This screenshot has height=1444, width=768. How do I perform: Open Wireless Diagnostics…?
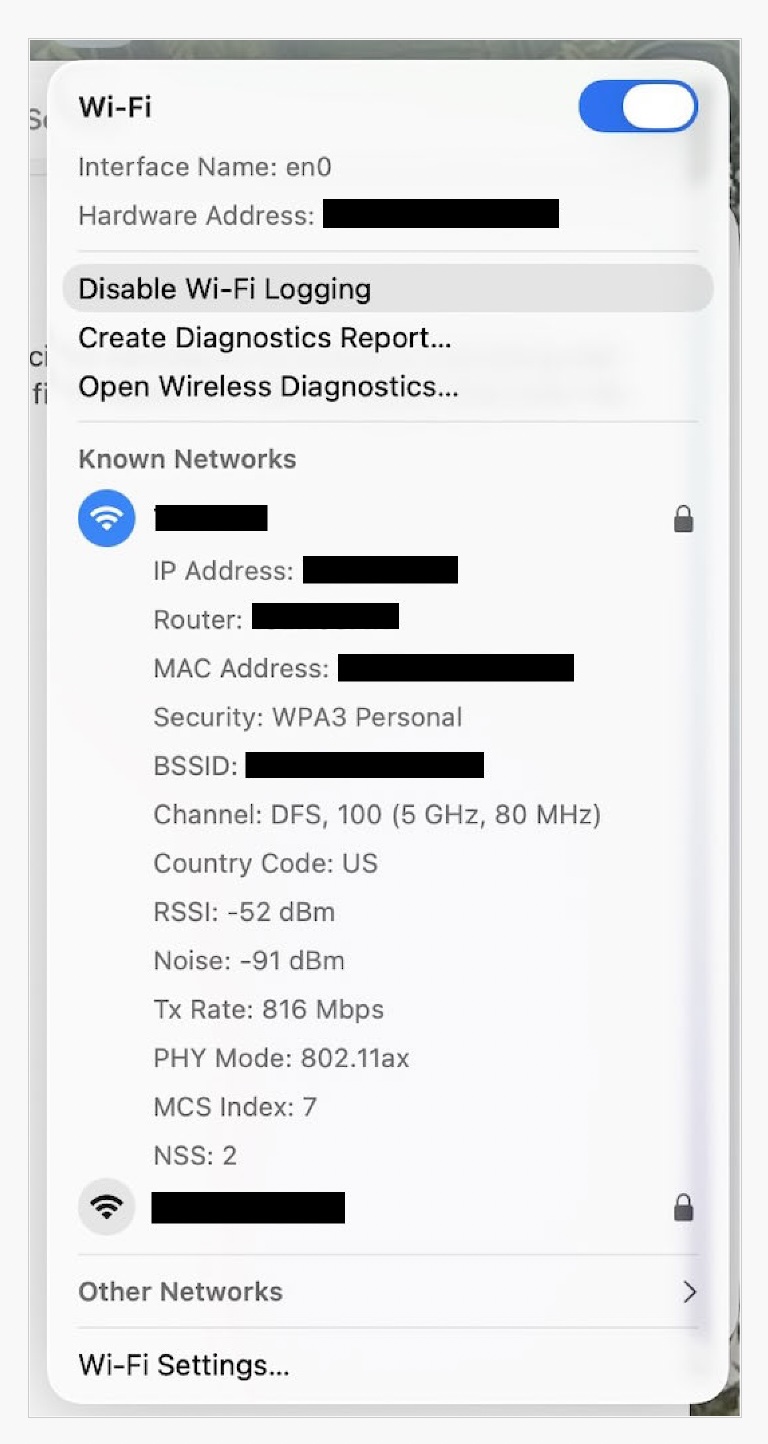point(268,387)
